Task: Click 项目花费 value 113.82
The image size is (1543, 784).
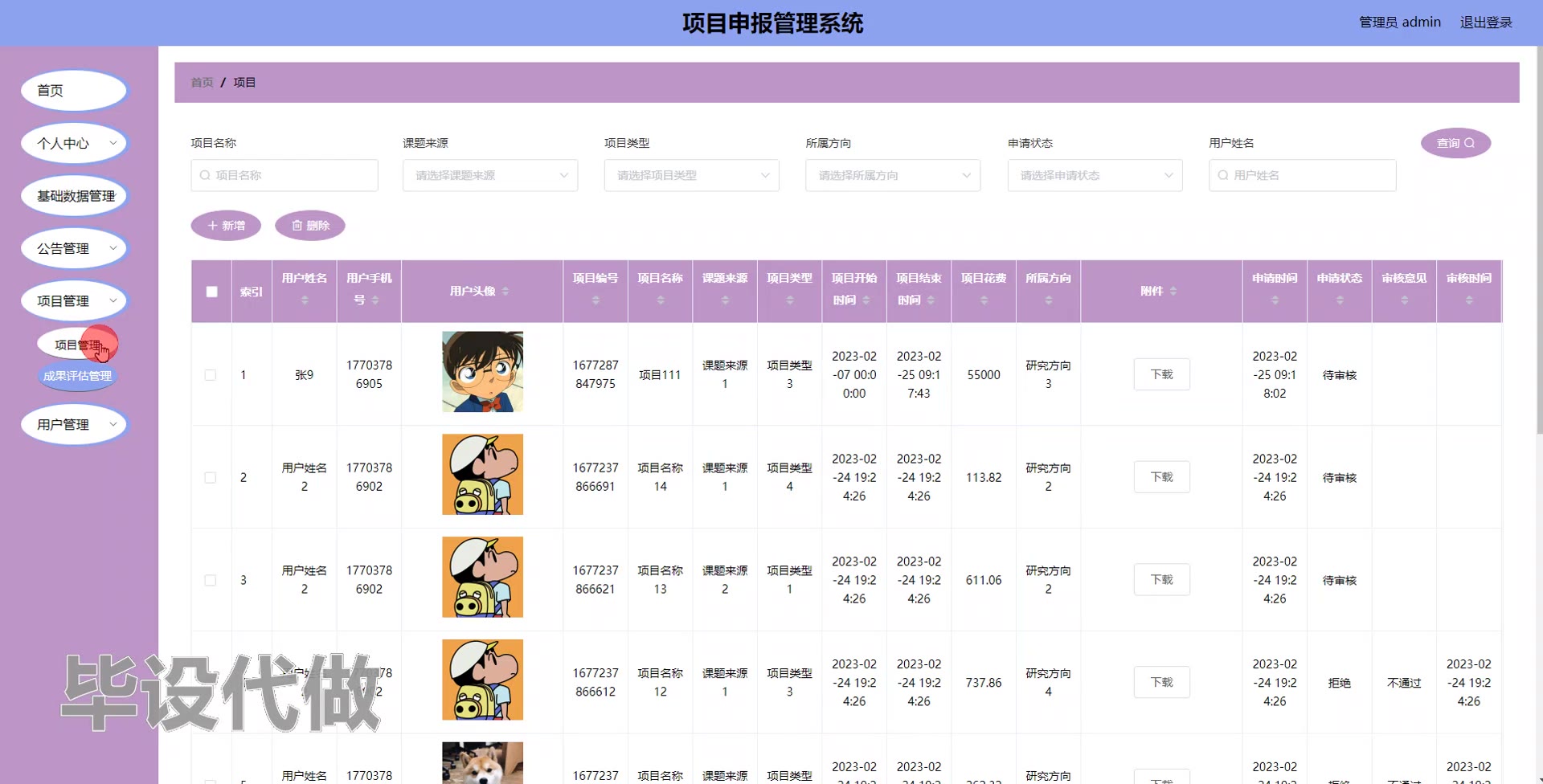Action: tap(984, 478)
